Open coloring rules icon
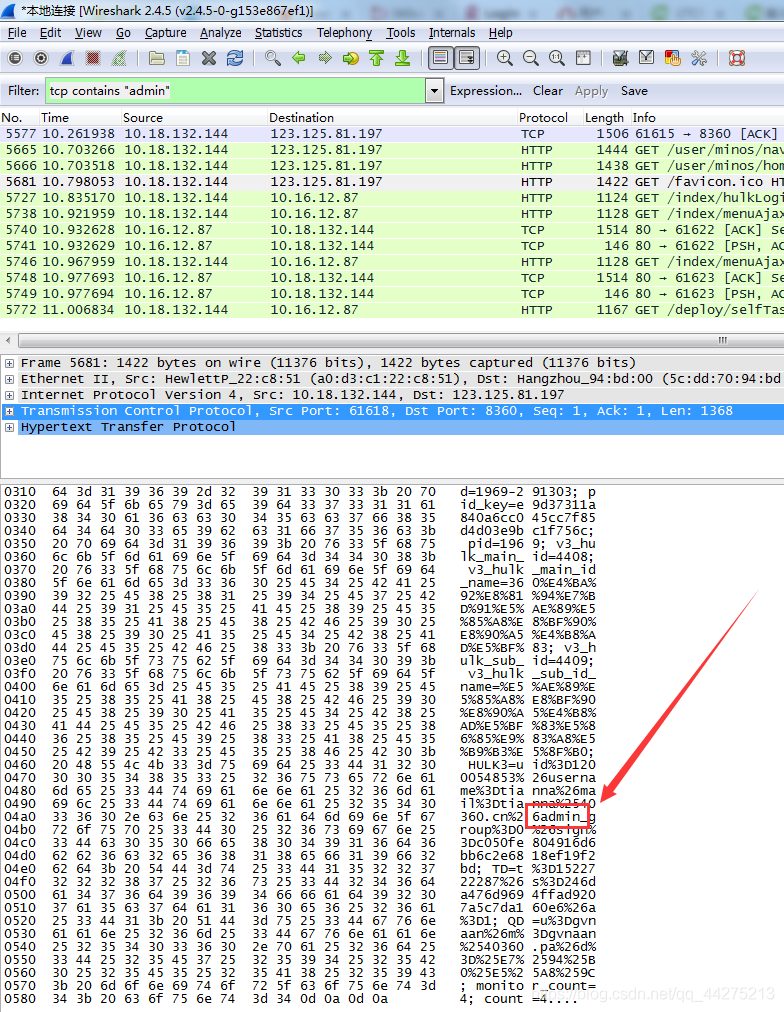 pyautogui.click(x=672, y=58)
